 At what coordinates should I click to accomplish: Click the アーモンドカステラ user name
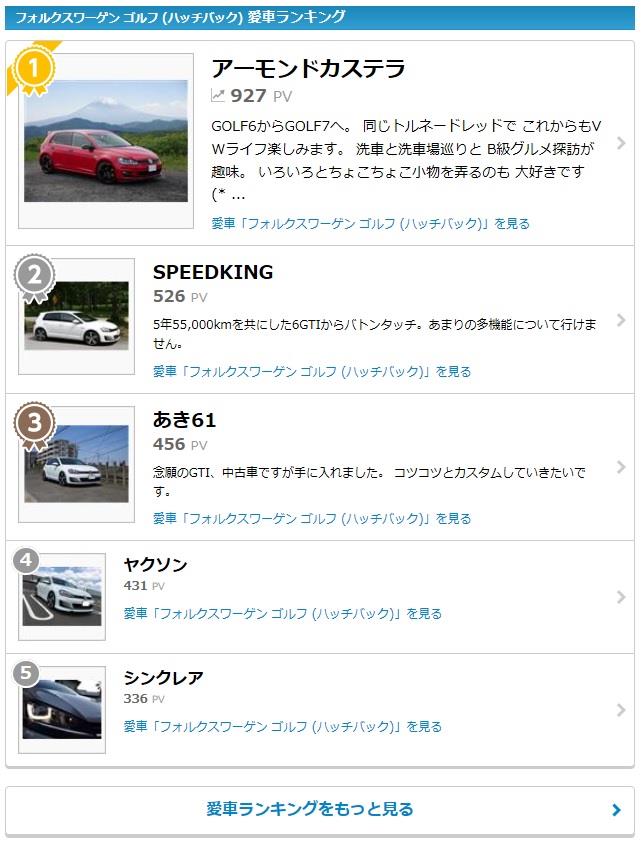coord(308,68)
